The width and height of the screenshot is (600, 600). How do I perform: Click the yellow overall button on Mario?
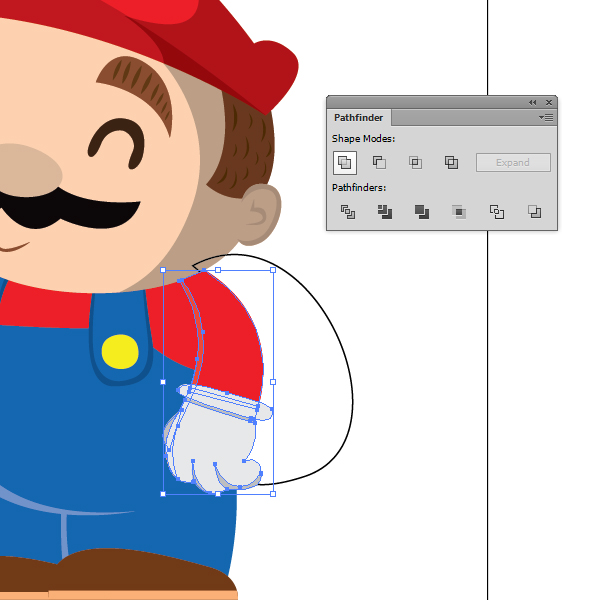[120, 351]
